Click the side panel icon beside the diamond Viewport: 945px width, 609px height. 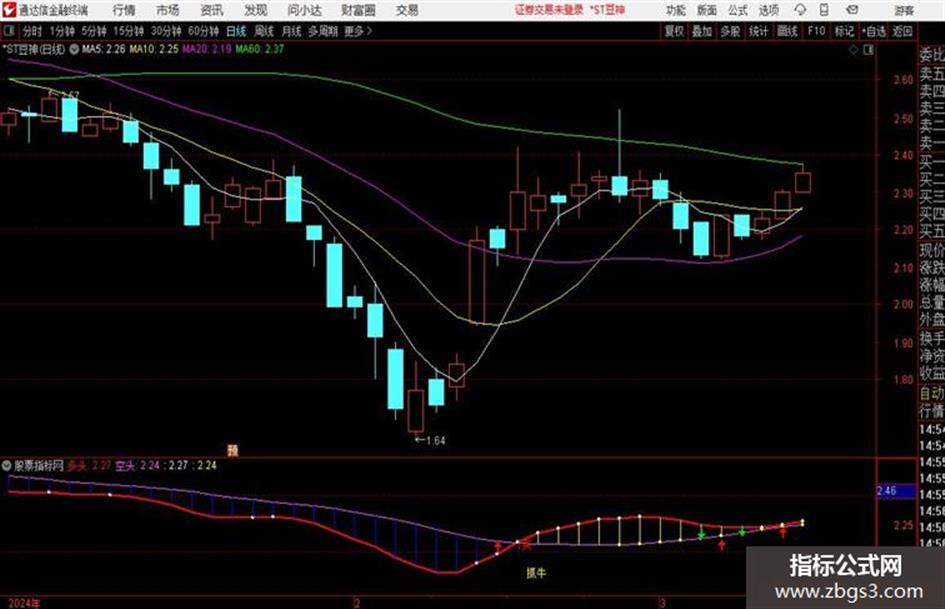pos(868,50)
